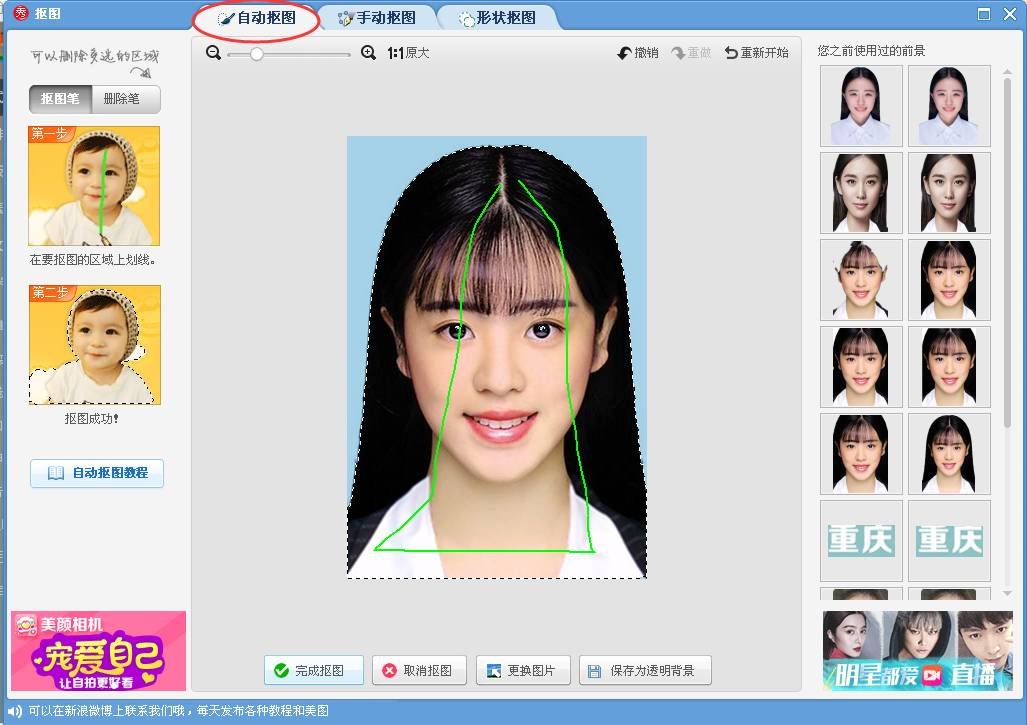Click the 重新开始 restart icon

click(x=731, y=53)
